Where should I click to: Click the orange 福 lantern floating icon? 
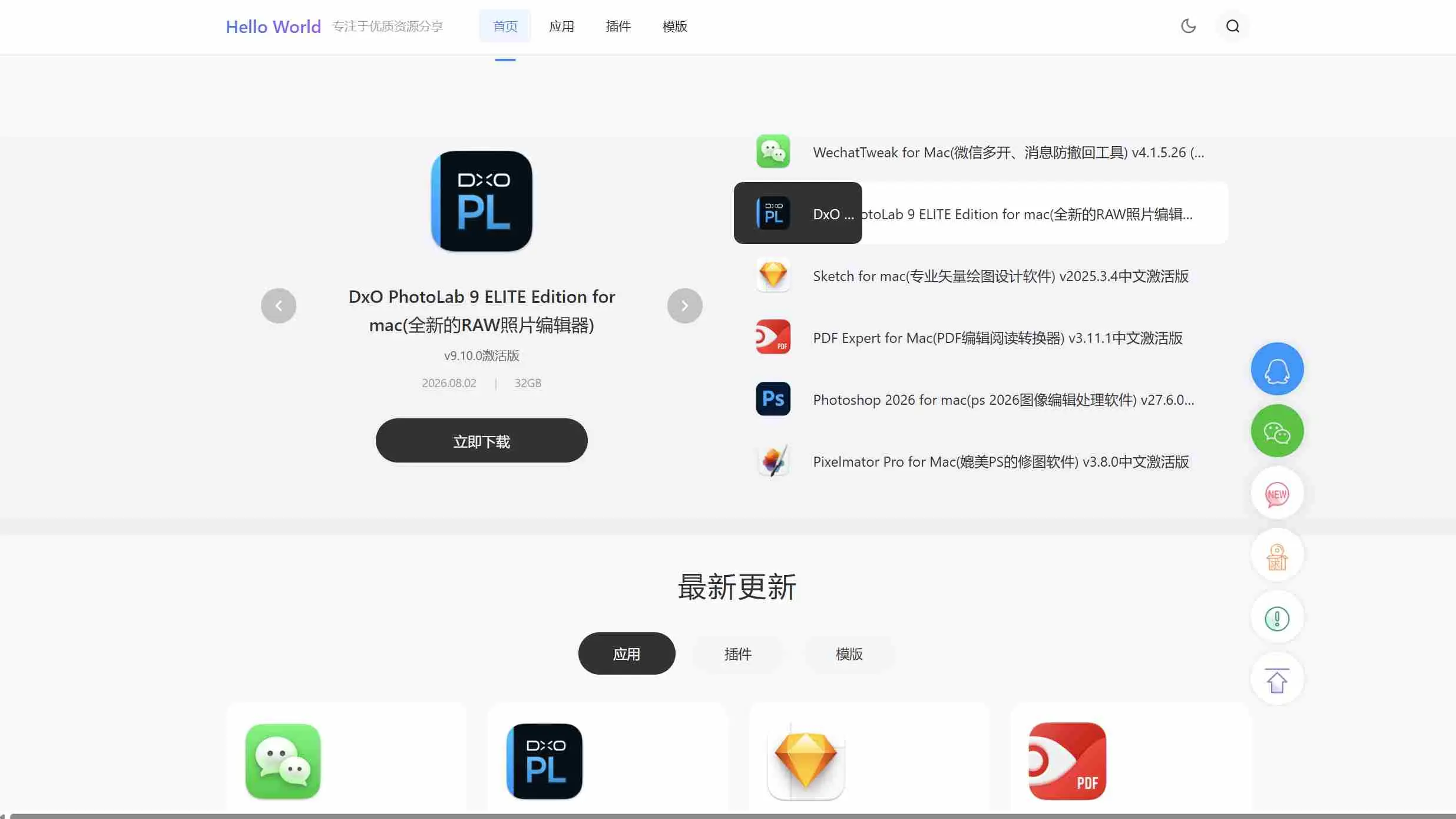1277,556
